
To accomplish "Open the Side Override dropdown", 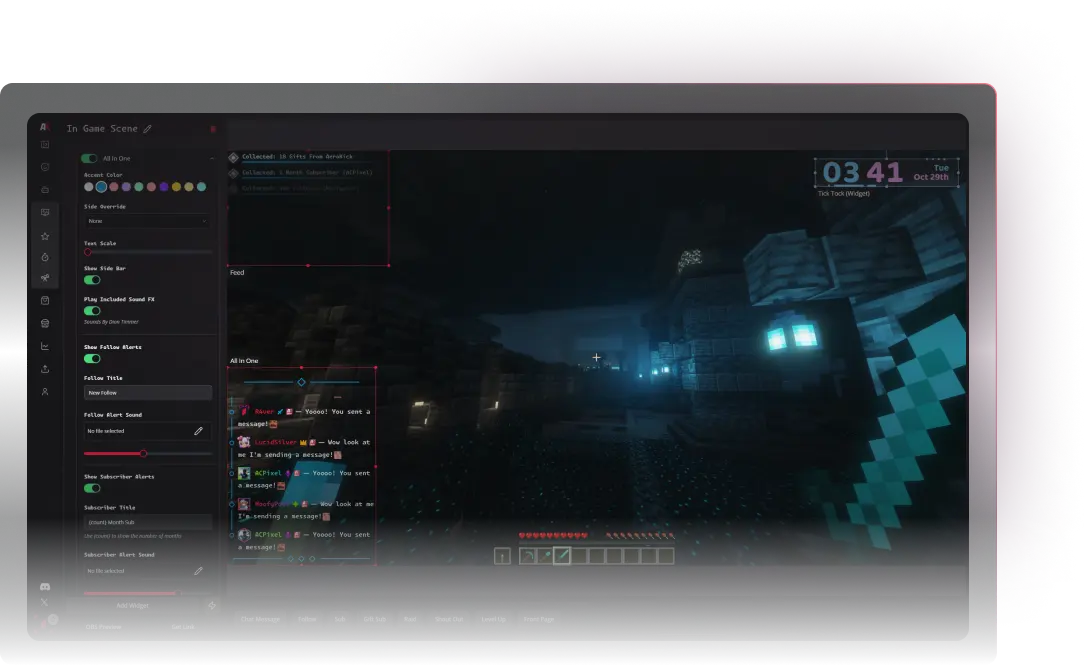I will point(147,221).
